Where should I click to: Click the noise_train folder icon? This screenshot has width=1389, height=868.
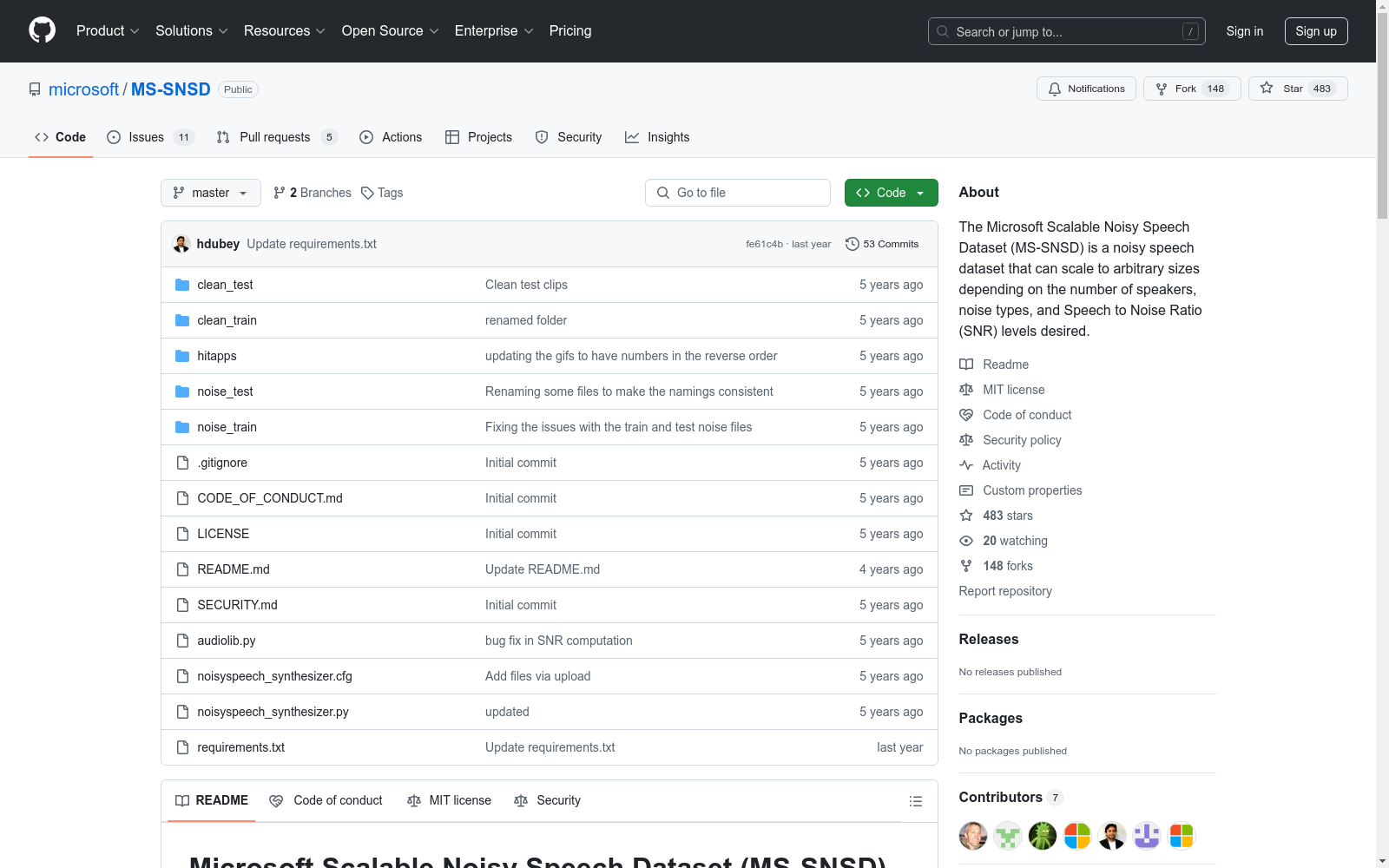pyautogui.click(x=182, y=427)
